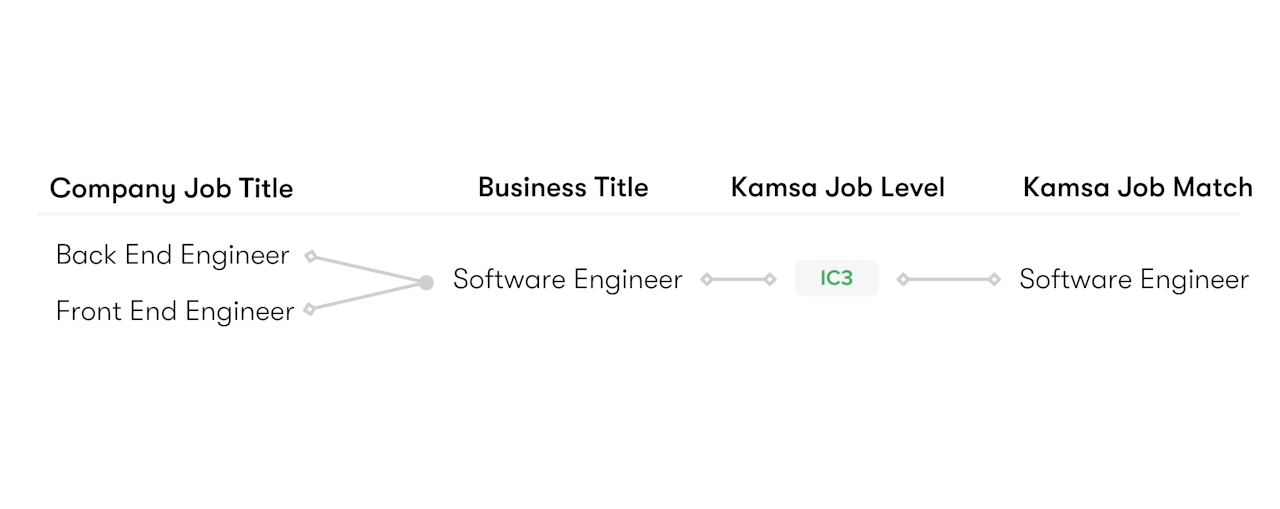Click the diamond node left of IC3 badge
The image size is (1280, 509).
pyautogui.click(x=770, y=280)
